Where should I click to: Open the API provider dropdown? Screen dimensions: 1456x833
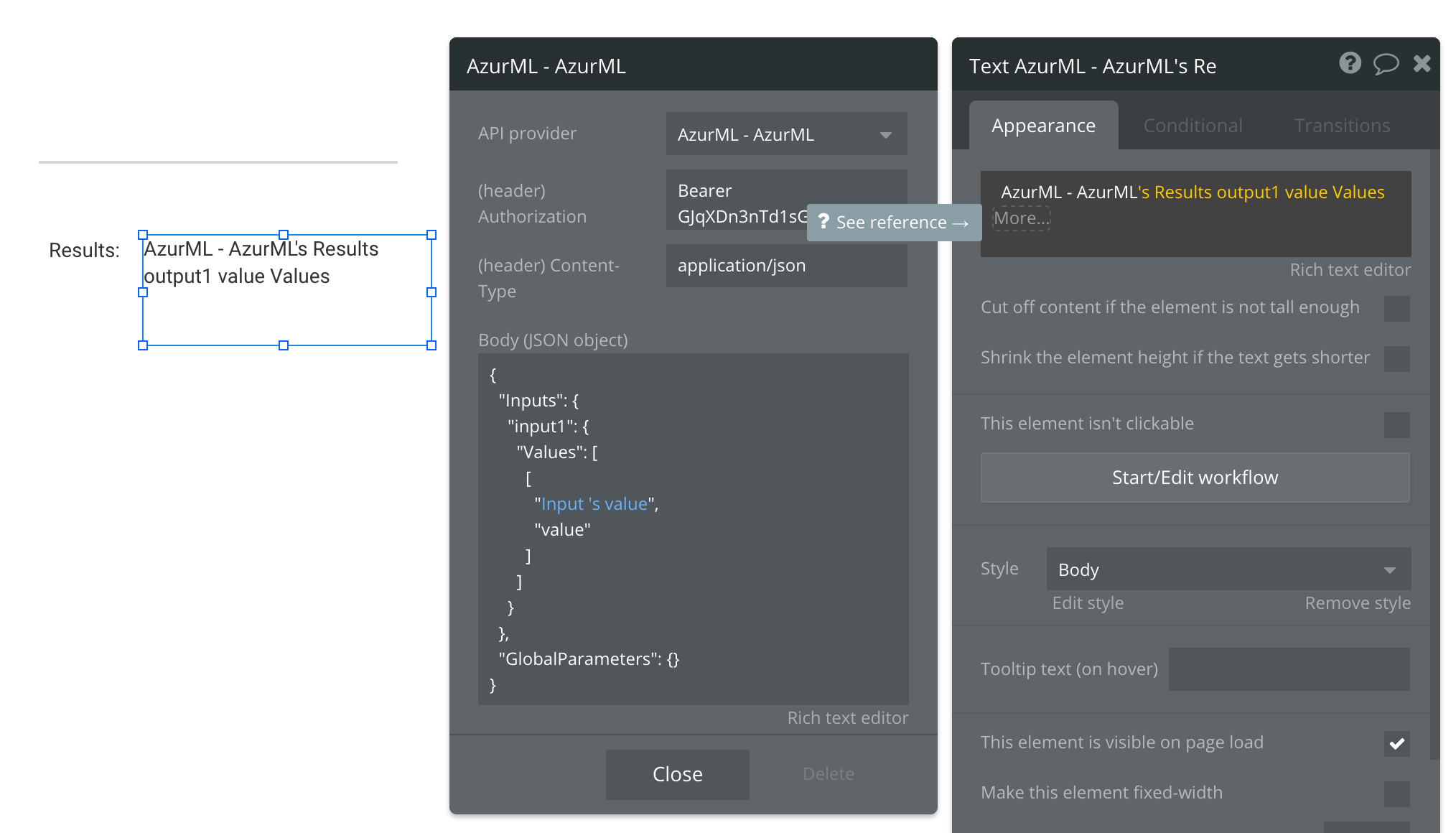pos(786,134)
